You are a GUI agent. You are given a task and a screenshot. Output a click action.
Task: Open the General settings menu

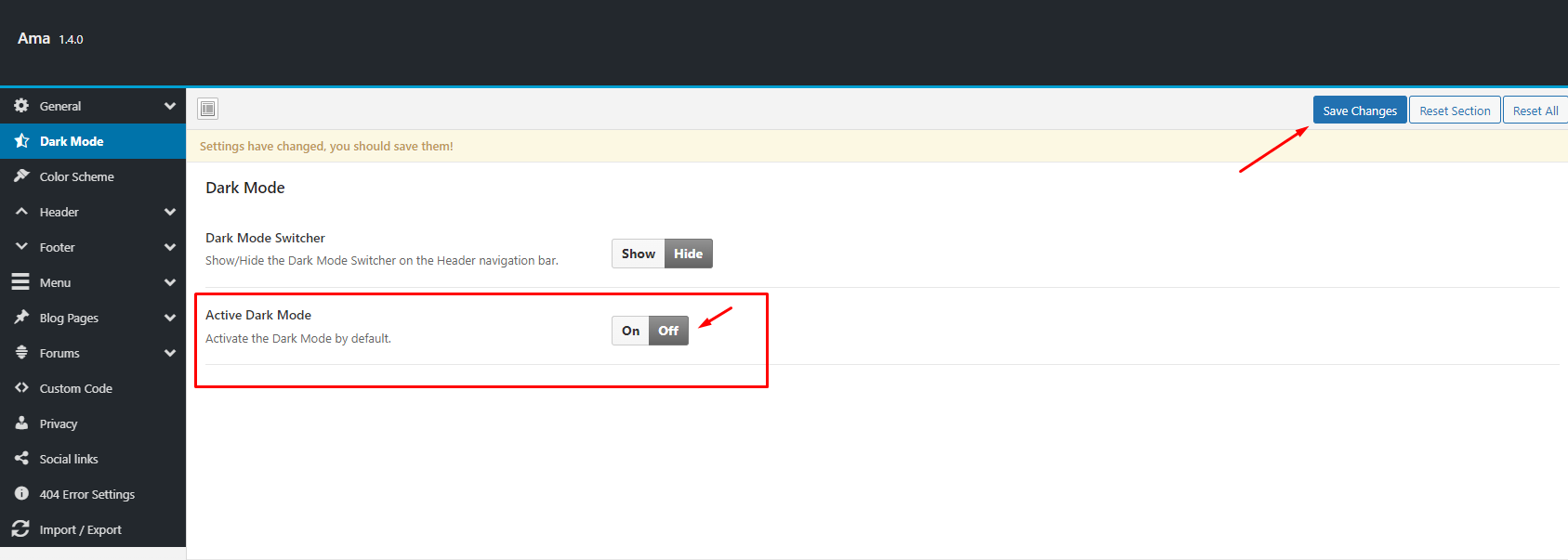pos(93,106)
